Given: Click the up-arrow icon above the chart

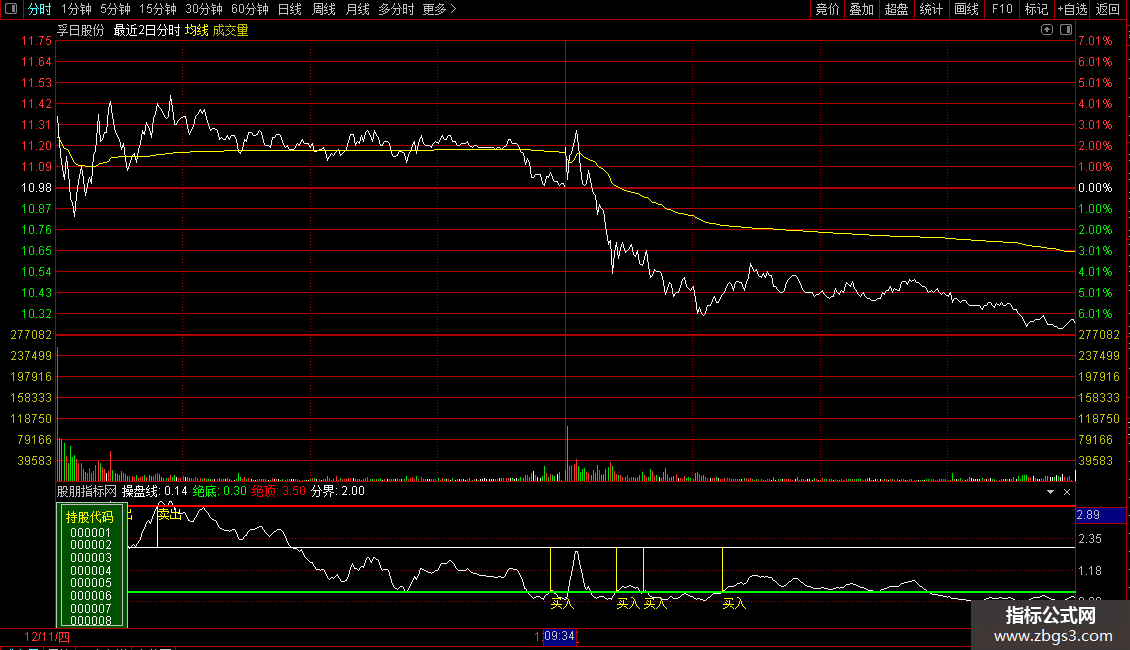Looking at the screenshot, I should pyautogui.click(x=1046, y=30).
